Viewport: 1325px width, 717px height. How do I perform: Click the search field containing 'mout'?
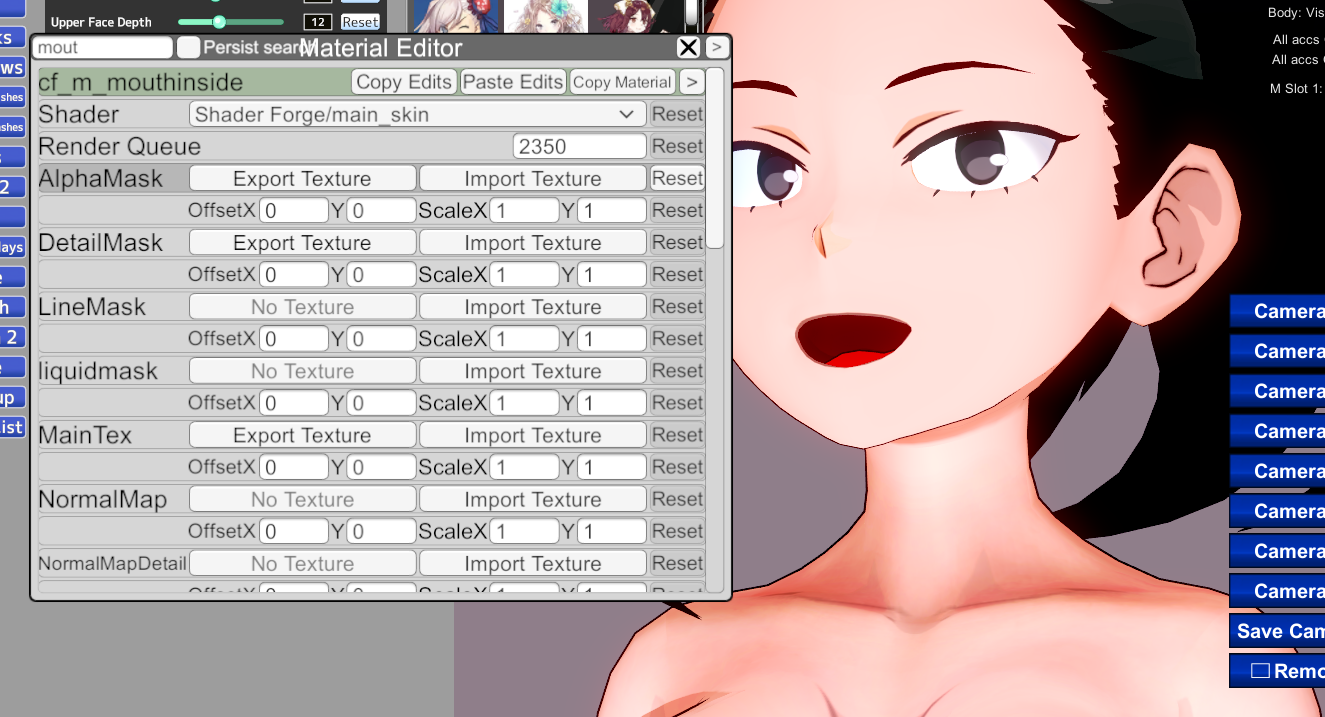[x=102, y=47]
